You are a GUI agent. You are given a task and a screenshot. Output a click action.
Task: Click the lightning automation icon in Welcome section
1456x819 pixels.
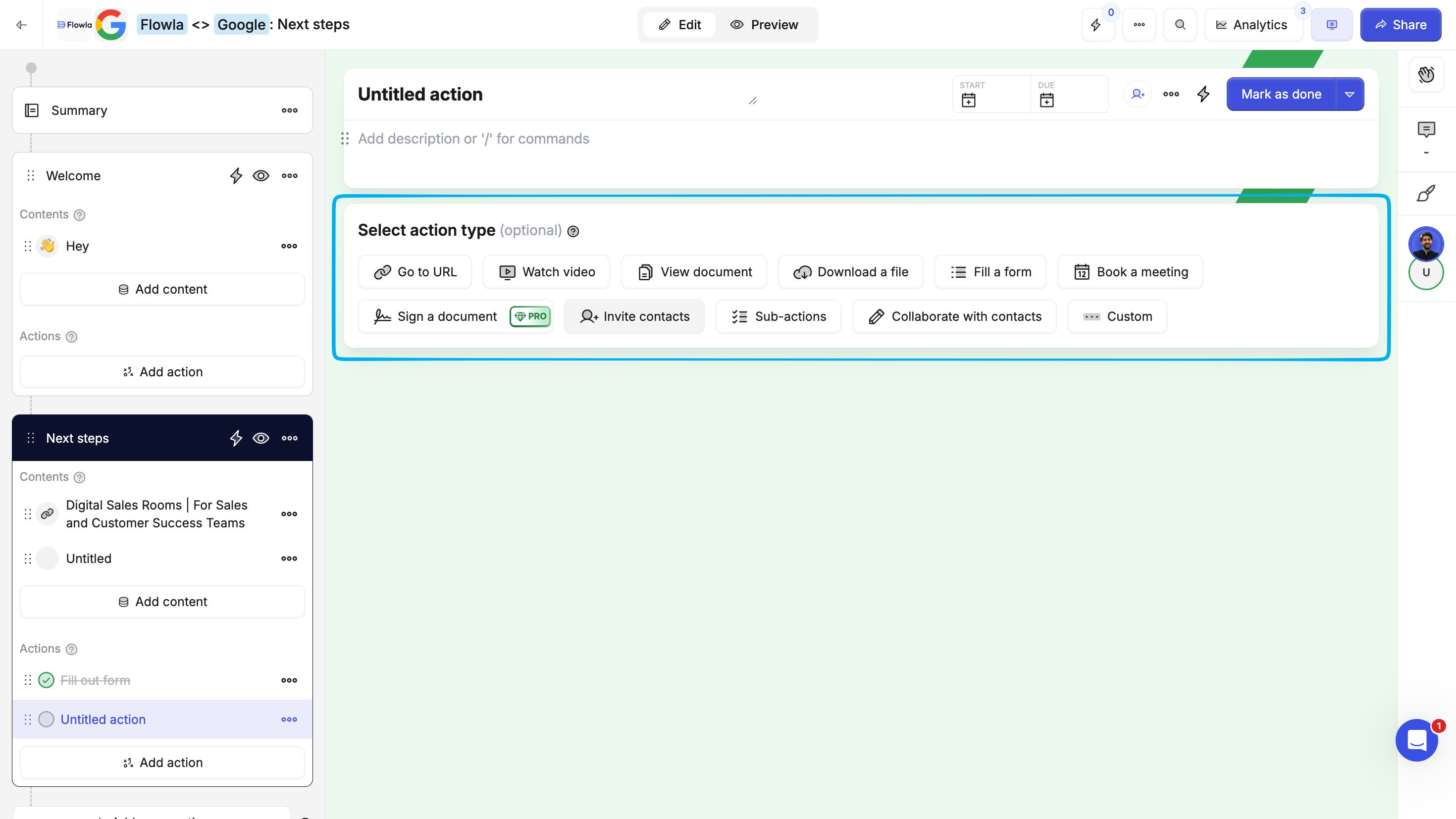(x=236, y=176)
